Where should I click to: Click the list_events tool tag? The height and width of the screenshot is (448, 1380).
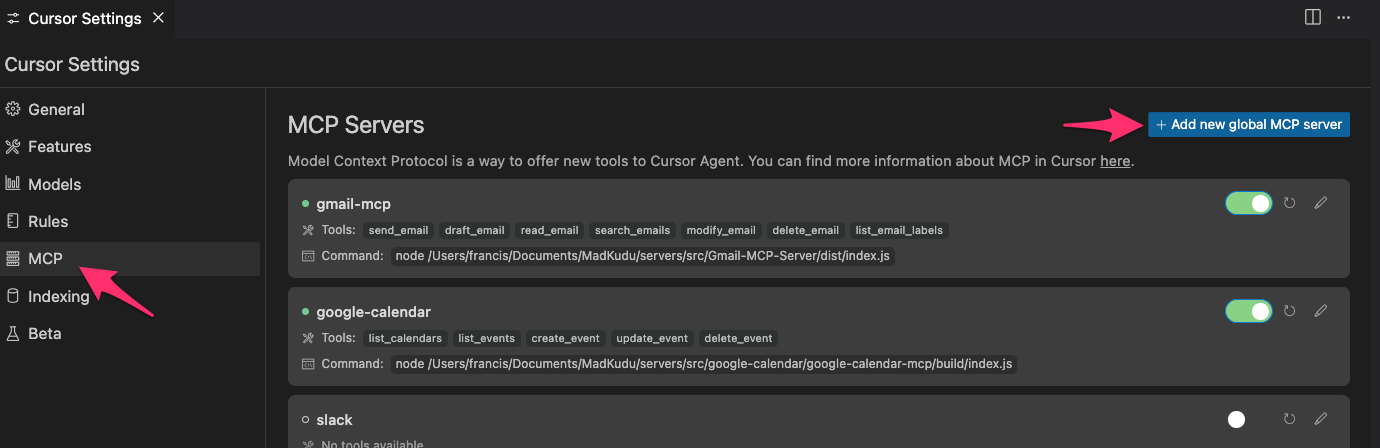click(x=487, y=338)
